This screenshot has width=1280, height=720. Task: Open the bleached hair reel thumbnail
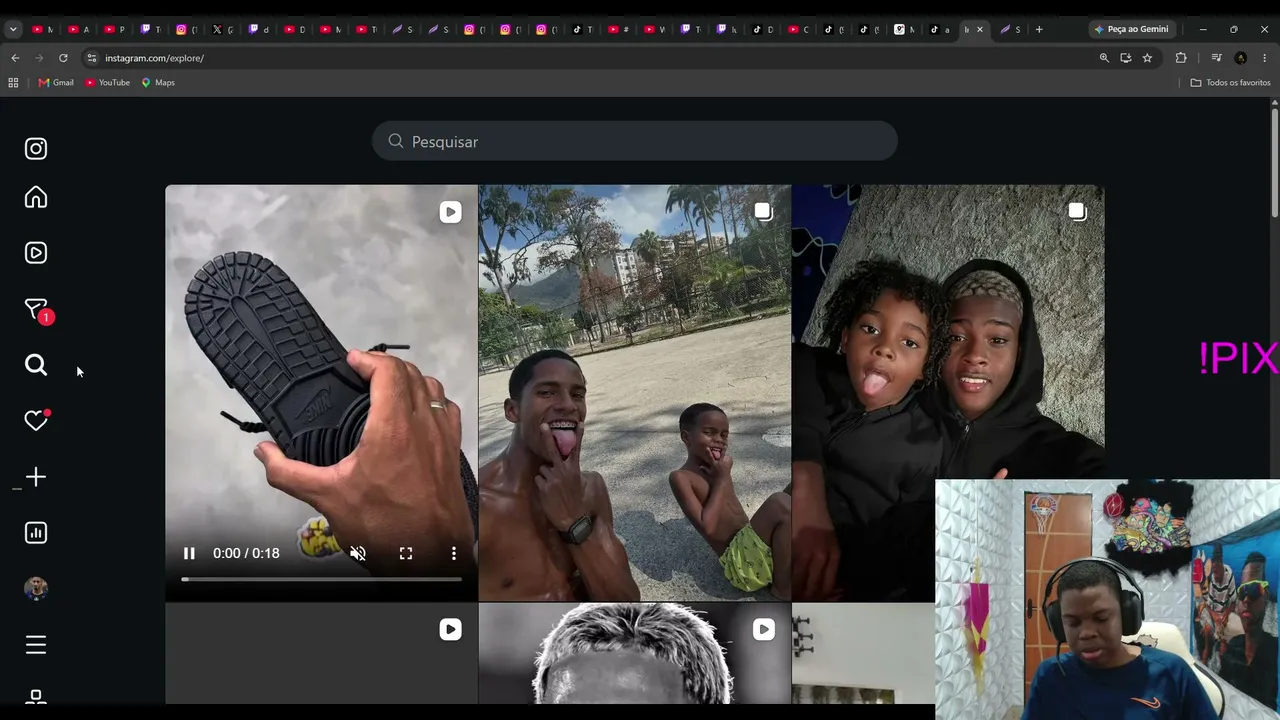(635, 653)
